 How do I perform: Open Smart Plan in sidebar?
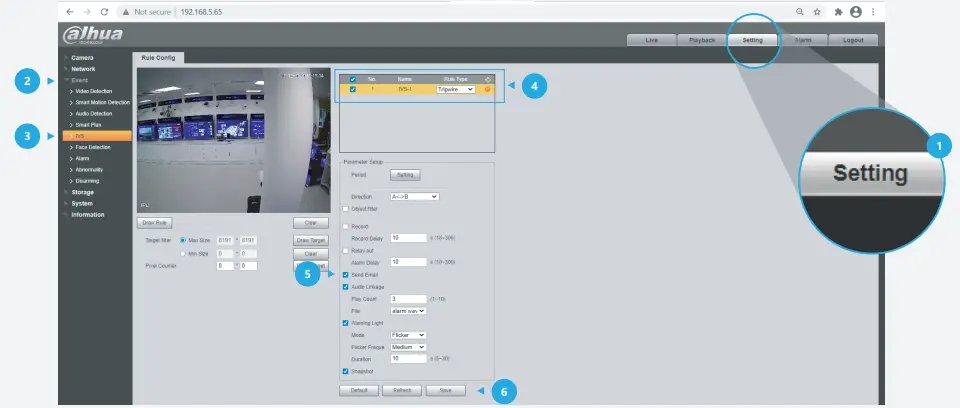pos(88,125)
